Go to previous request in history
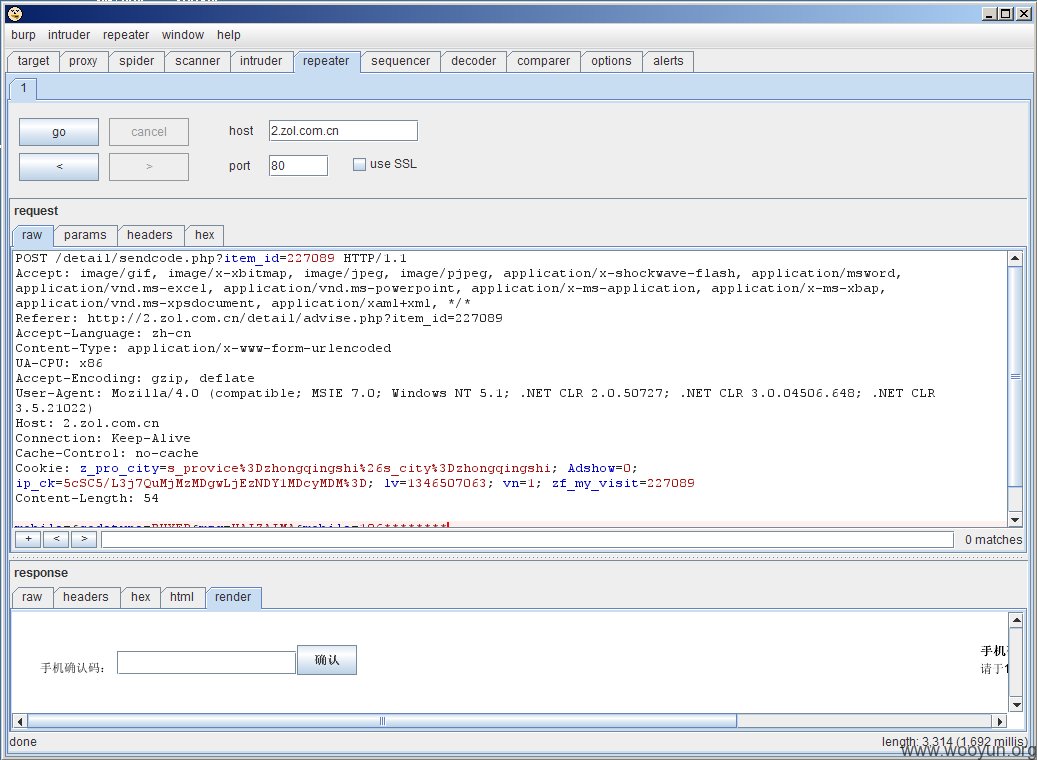This screenshot has height=760, width=1037. (59, 167)
